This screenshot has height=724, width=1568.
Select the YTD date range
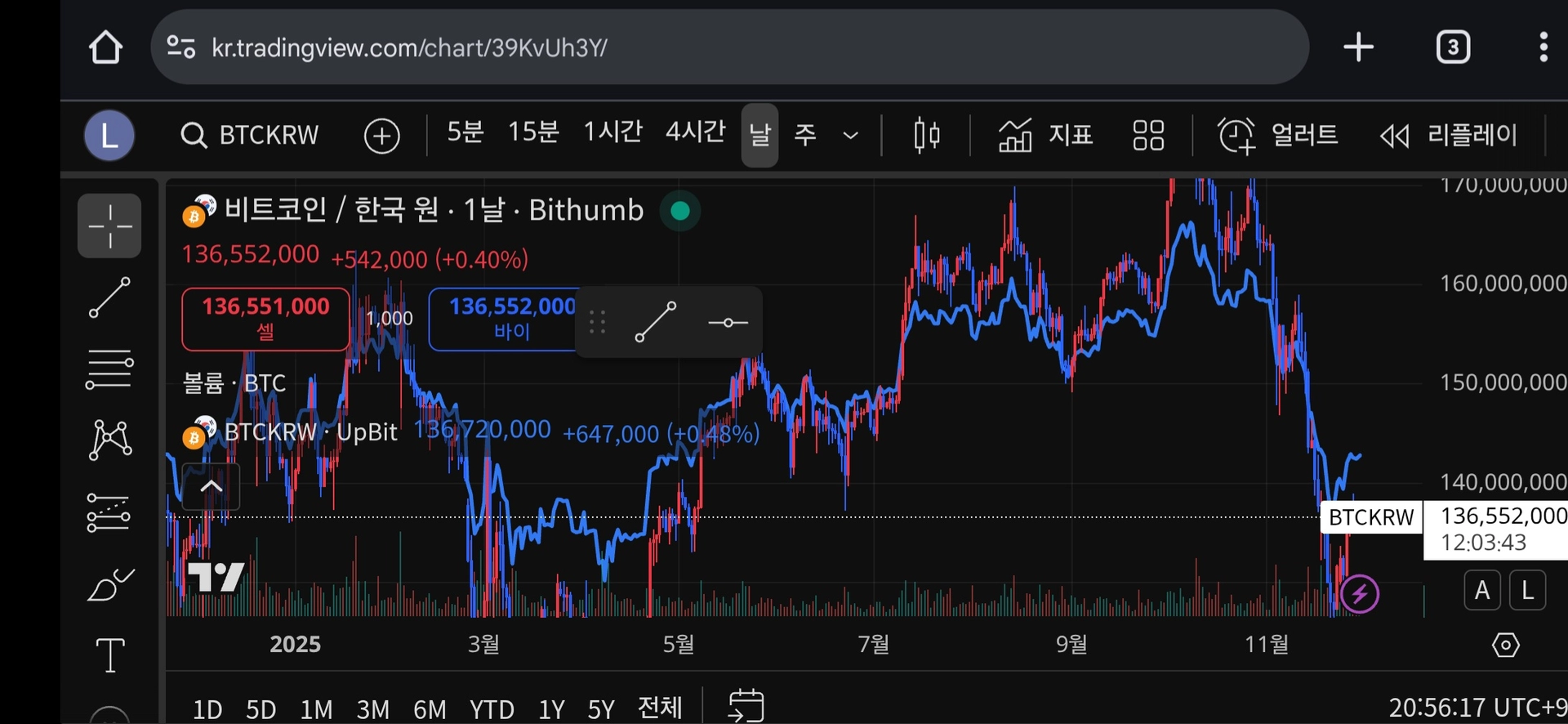click(x=492, y=708)
